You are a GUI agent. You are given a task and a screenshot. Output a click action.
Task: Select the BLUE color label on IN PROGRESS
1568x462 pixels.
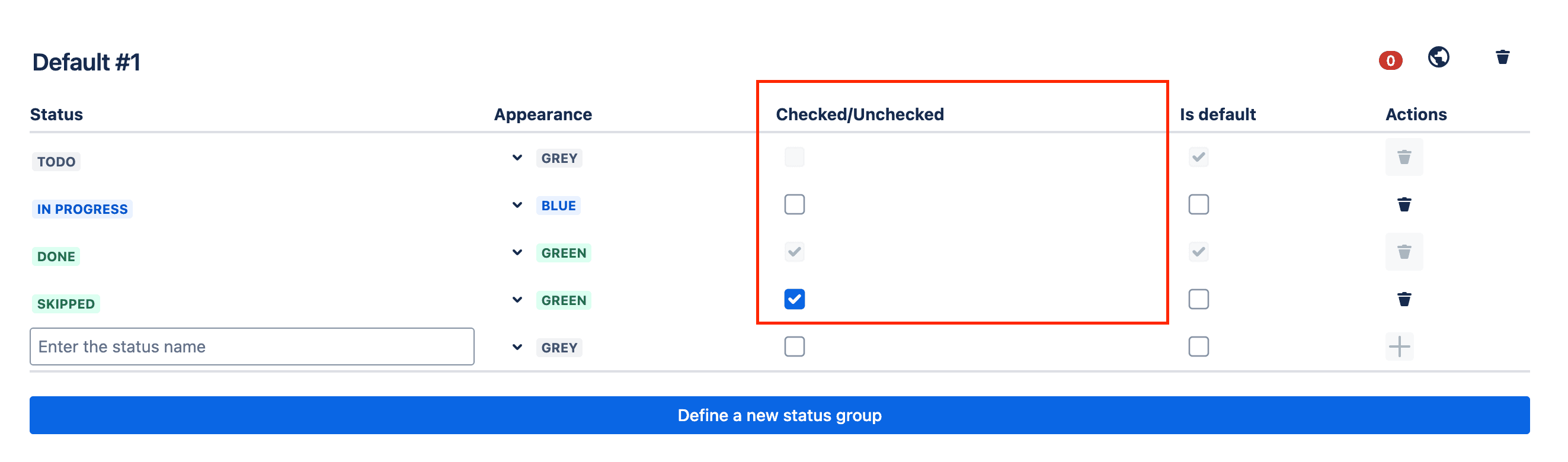pyautogui.click(x=558, y=205)
